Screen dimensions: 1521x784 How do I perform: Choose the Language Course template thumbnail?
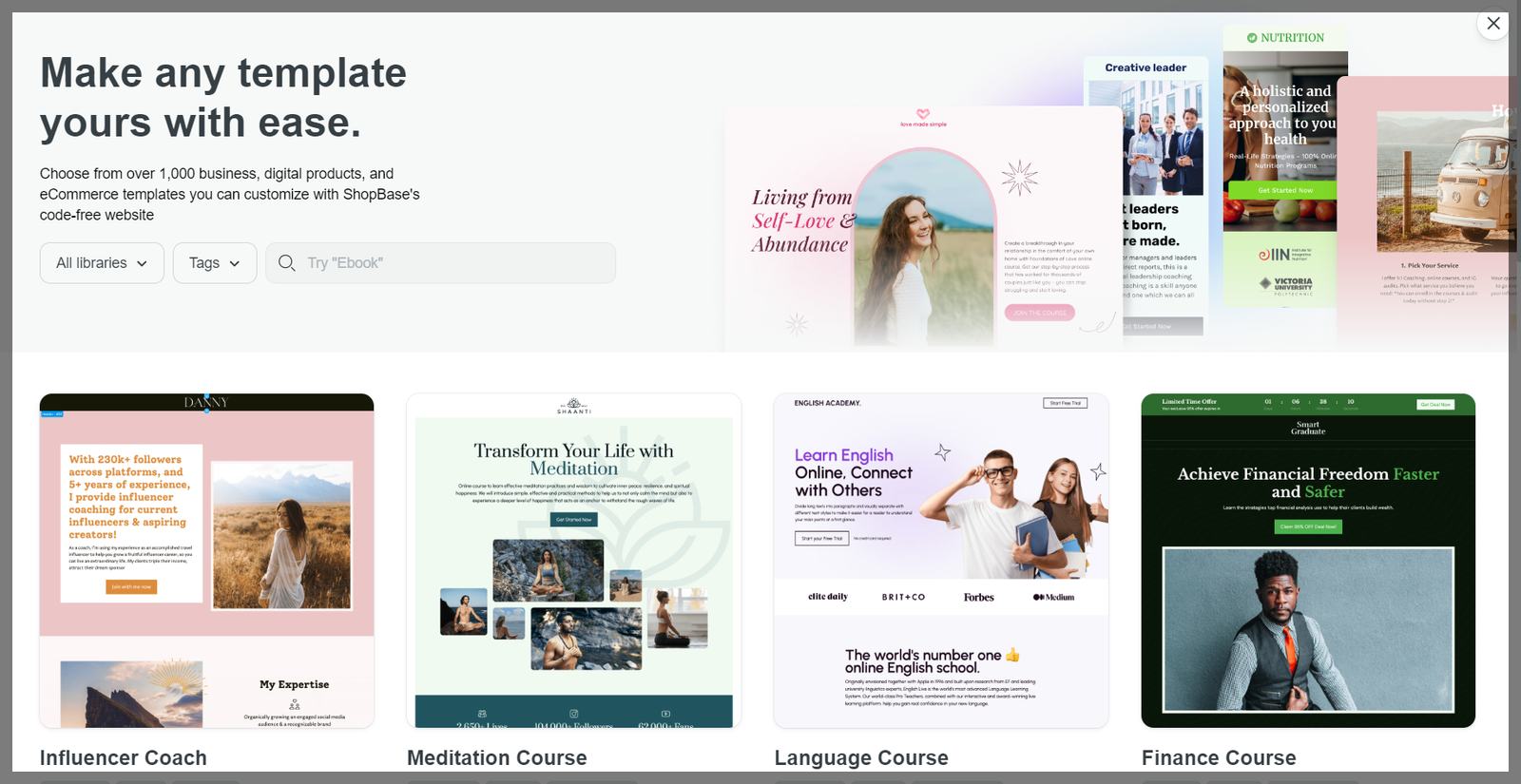coord(941,561)
